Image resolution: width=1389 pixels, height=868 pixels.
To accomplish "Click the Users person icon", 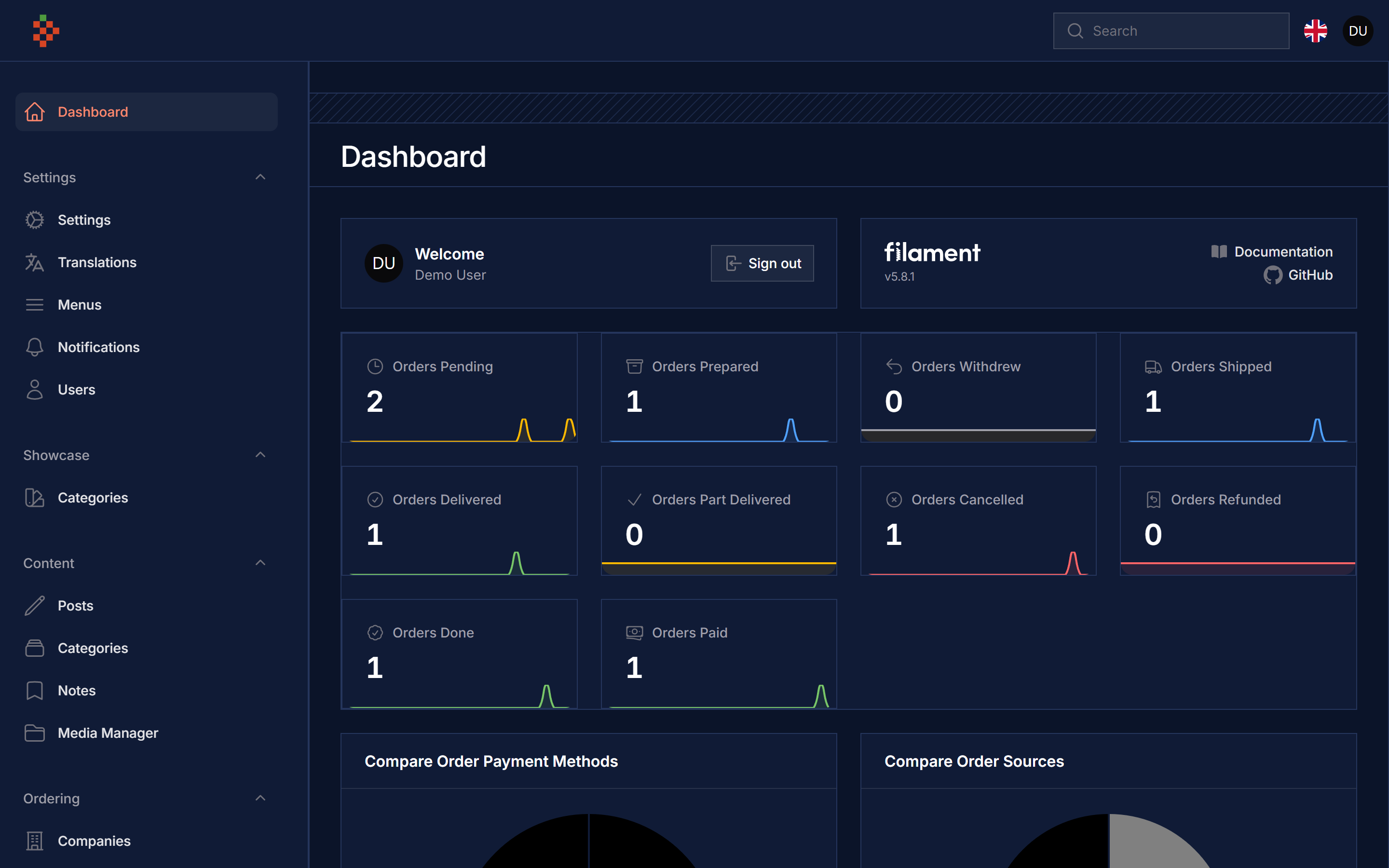I will 35,390.
